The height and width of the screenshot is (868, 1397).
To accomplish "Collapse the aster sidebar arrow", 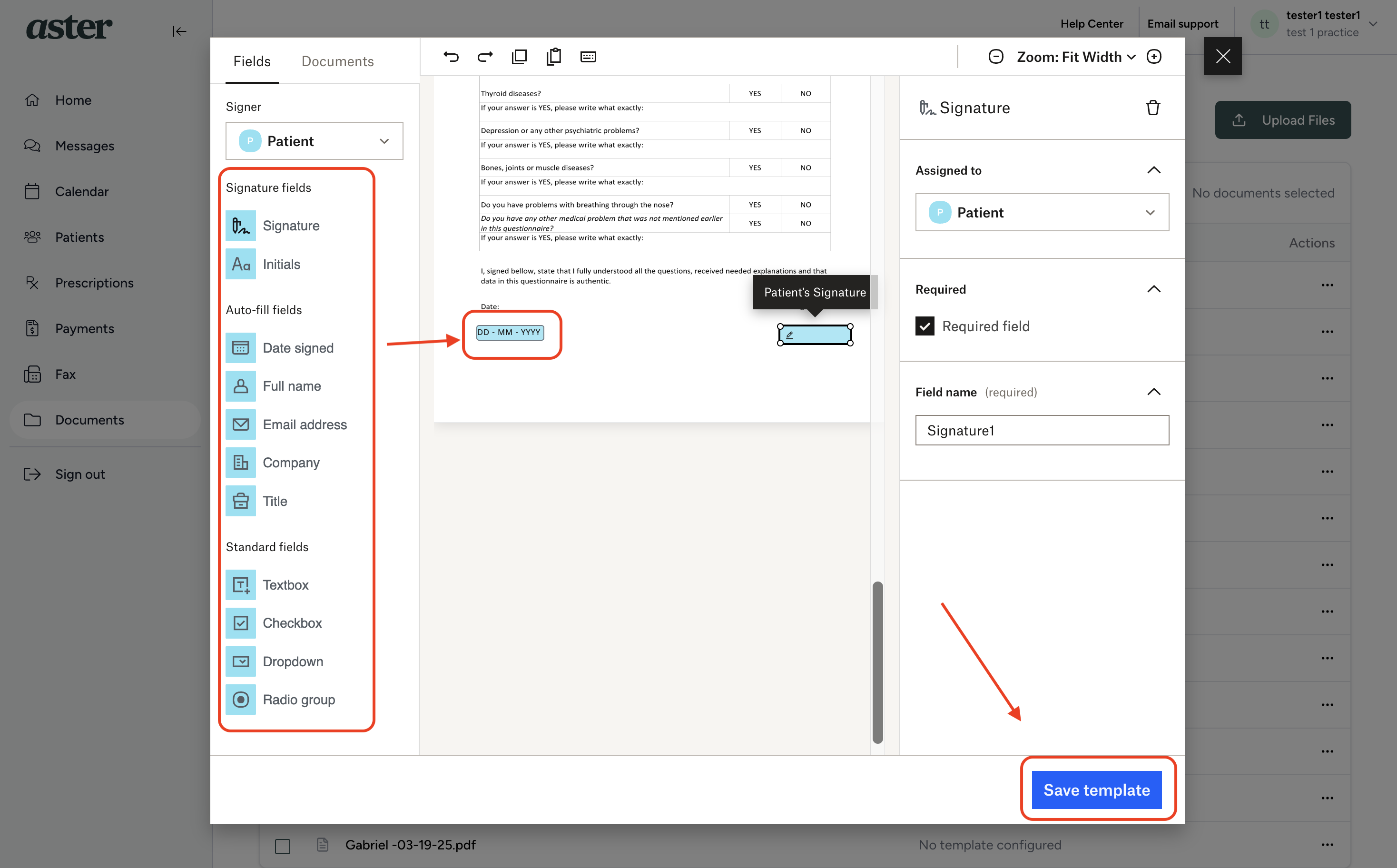I will tap(180, 31).
